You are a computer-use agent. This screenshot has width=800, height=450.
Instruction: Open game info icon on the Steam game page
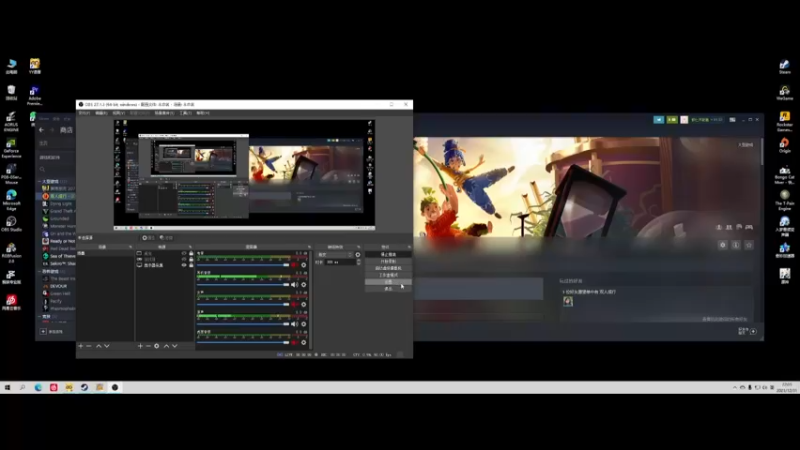point(736,245)
